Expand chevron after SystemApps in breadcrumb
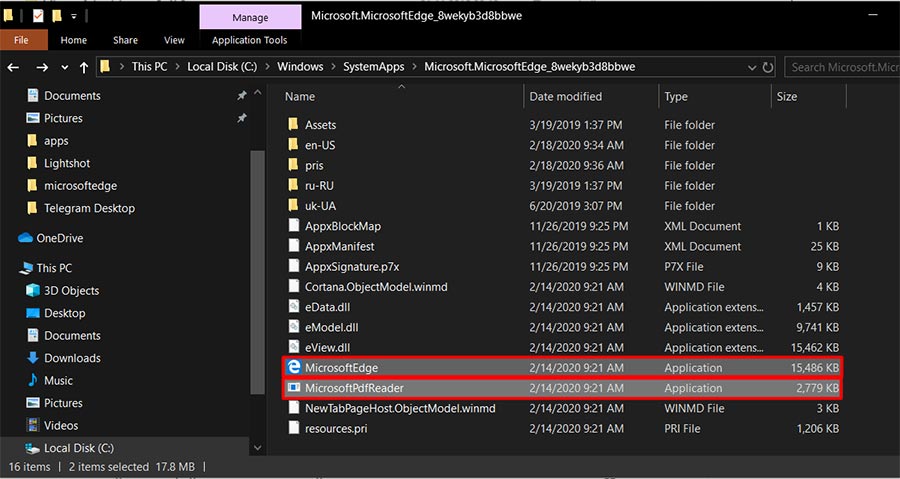 (x=414, y=67)
